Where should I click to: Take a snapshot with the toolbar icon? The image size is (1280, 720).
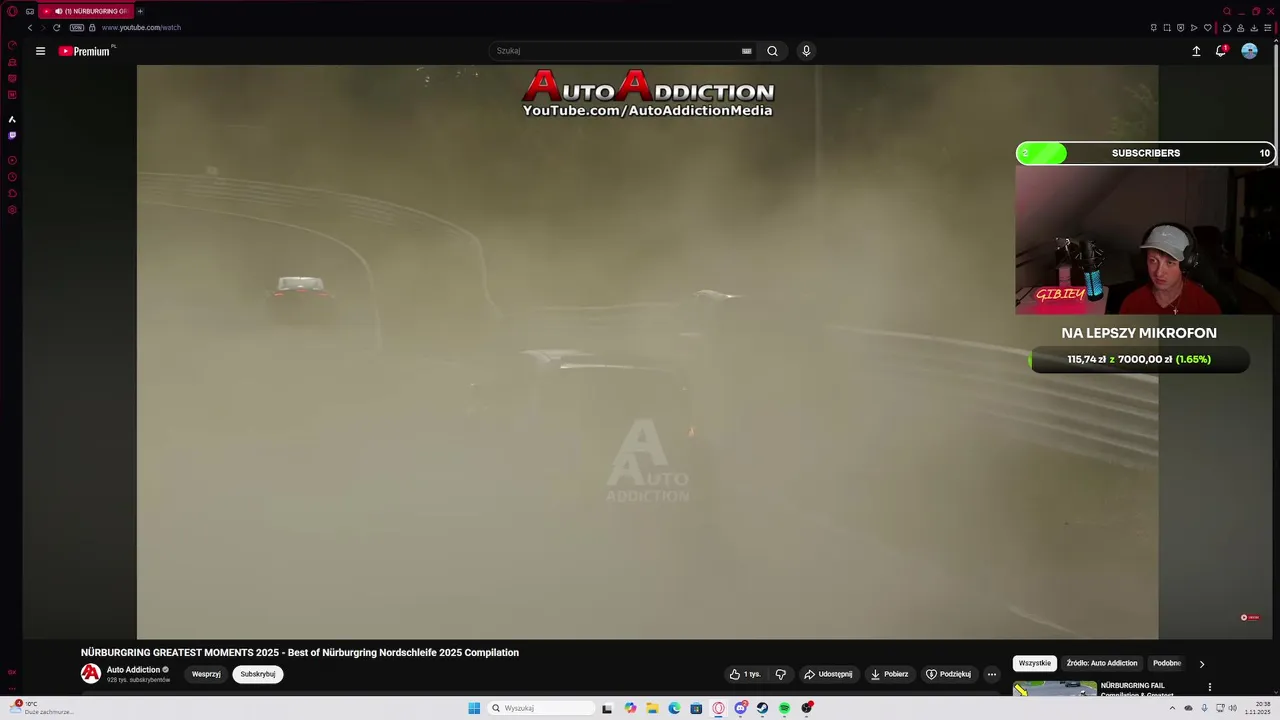pos(1167,28)
